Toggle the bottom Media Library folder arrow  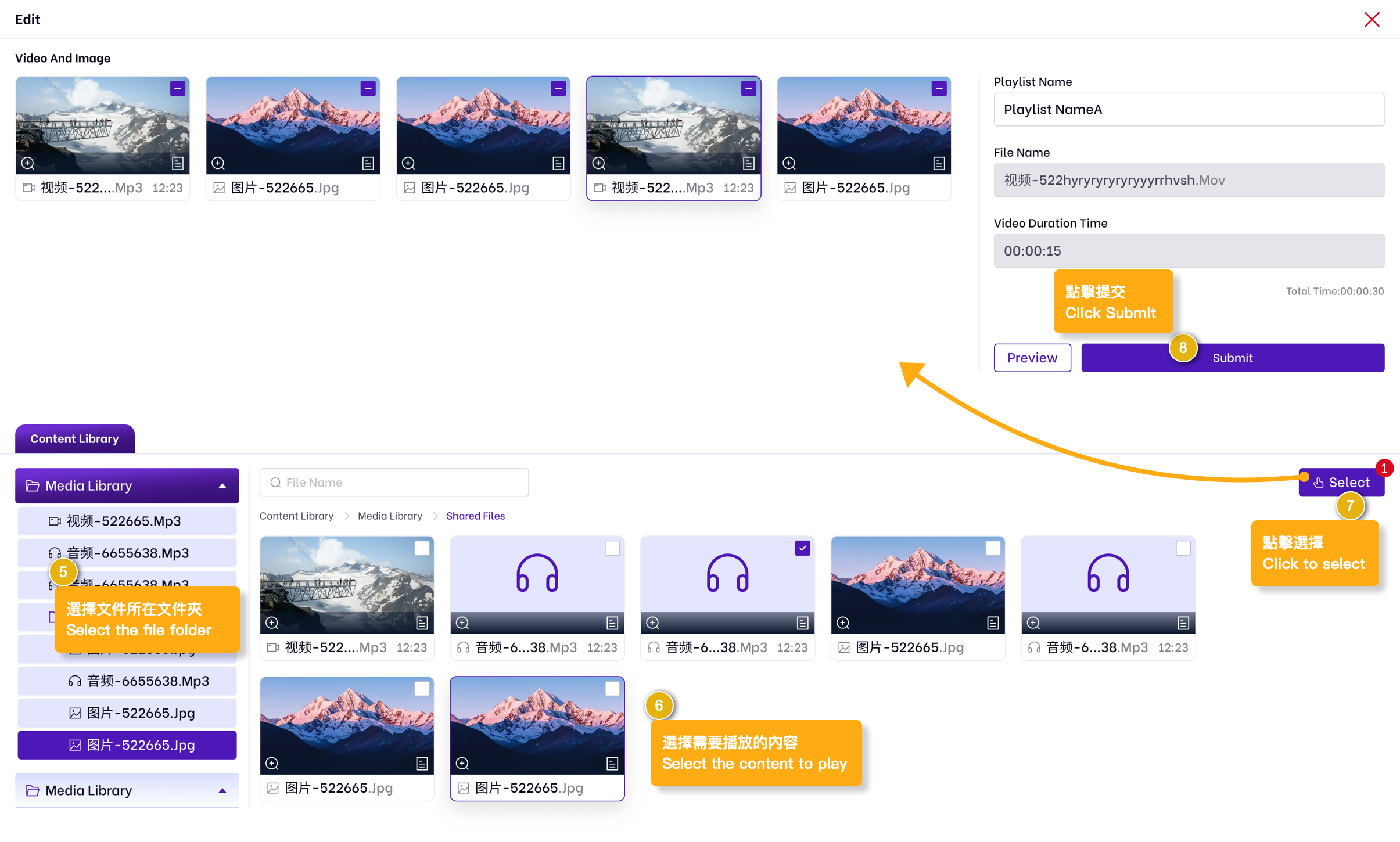click(222, 791)
